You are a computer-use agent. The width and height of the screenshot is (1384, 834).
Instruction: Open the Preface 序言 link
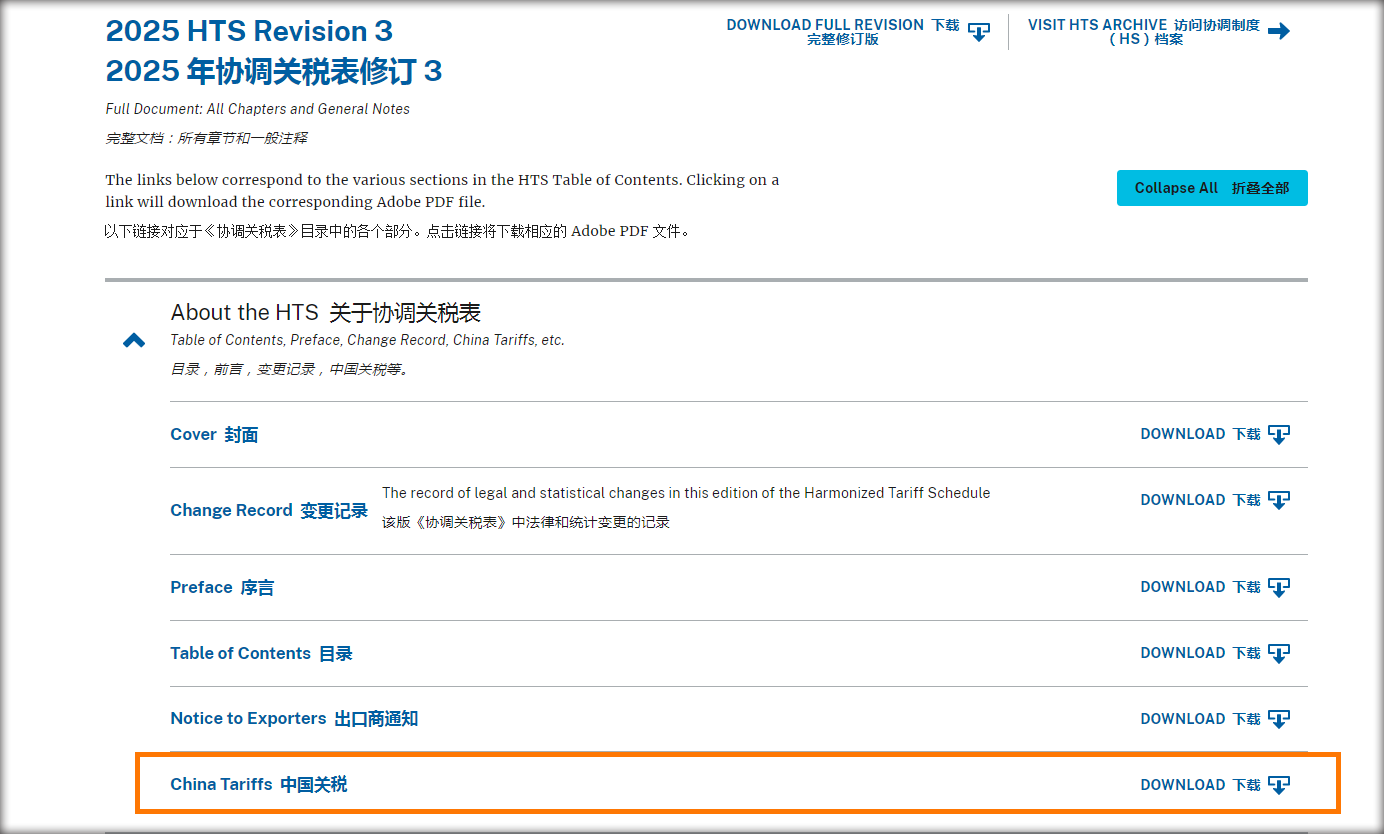[x=222, y=587]
